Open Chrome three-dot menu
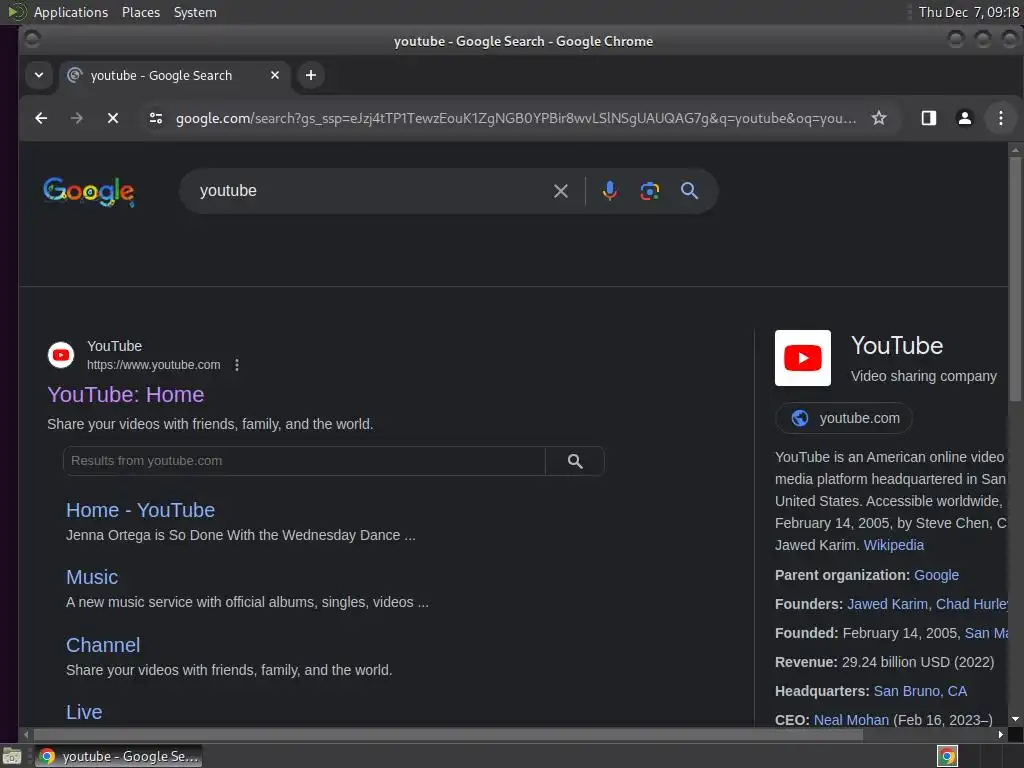The height and width of the screenshot is (768, 1024). coord(1000,118)
